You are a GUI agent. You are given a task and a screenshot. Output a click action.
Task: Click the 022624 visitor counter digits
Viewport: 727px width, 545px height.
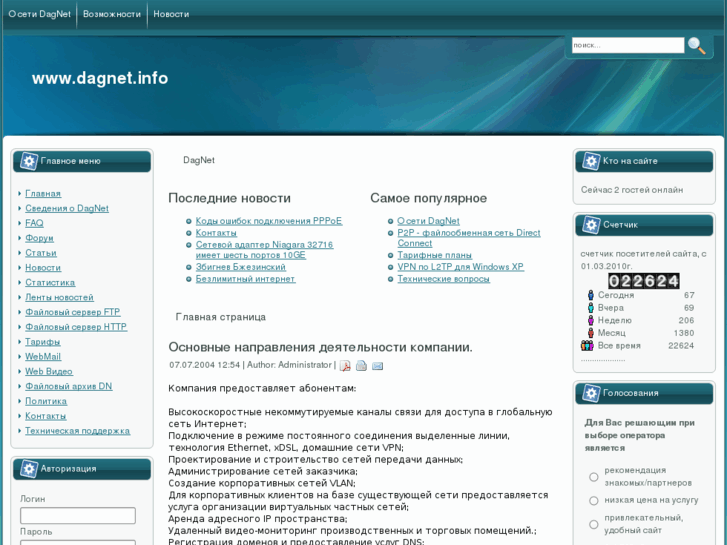click(644, 281)
